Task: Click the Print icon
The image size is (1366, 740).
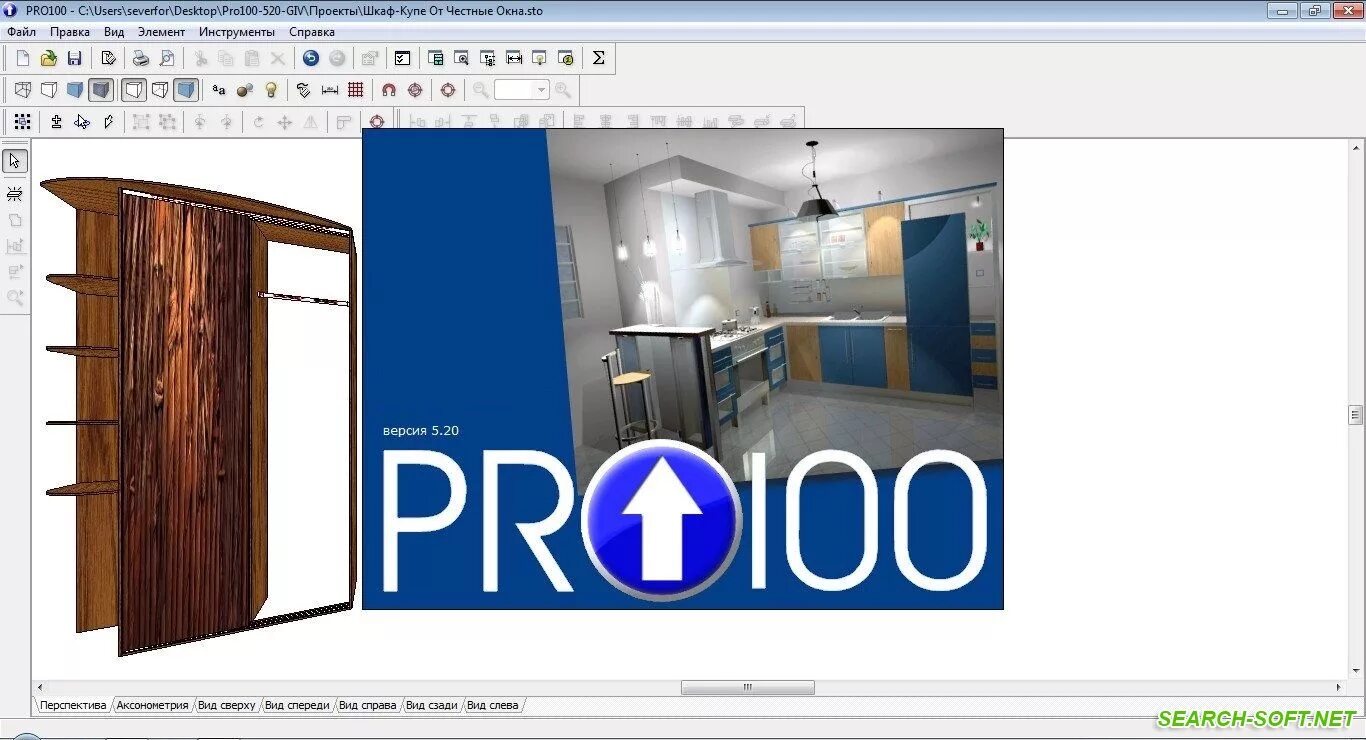Action: 141,58
